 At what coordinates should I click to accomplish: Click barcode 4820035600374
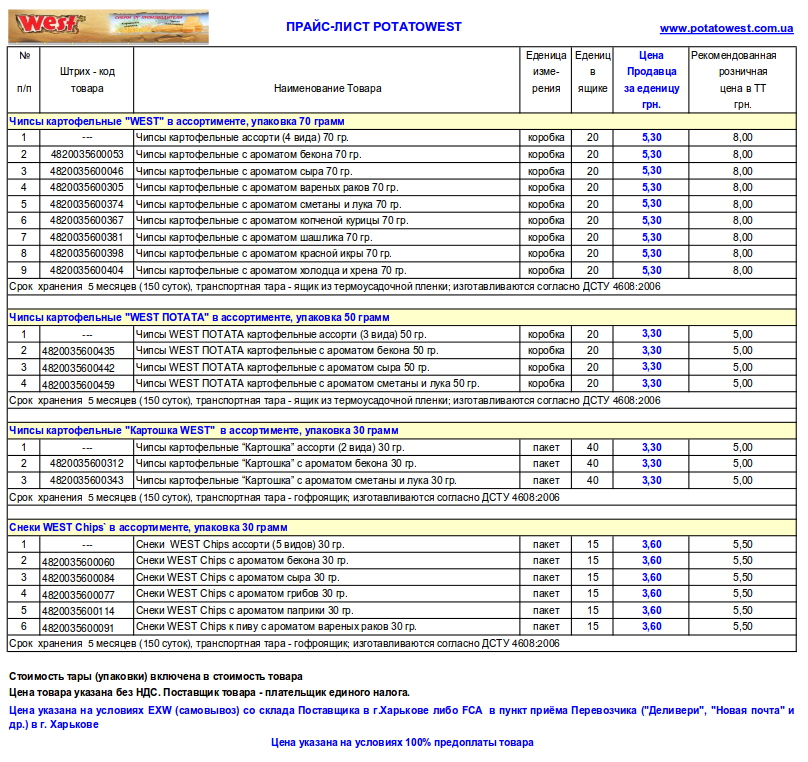tap(87, 204)
